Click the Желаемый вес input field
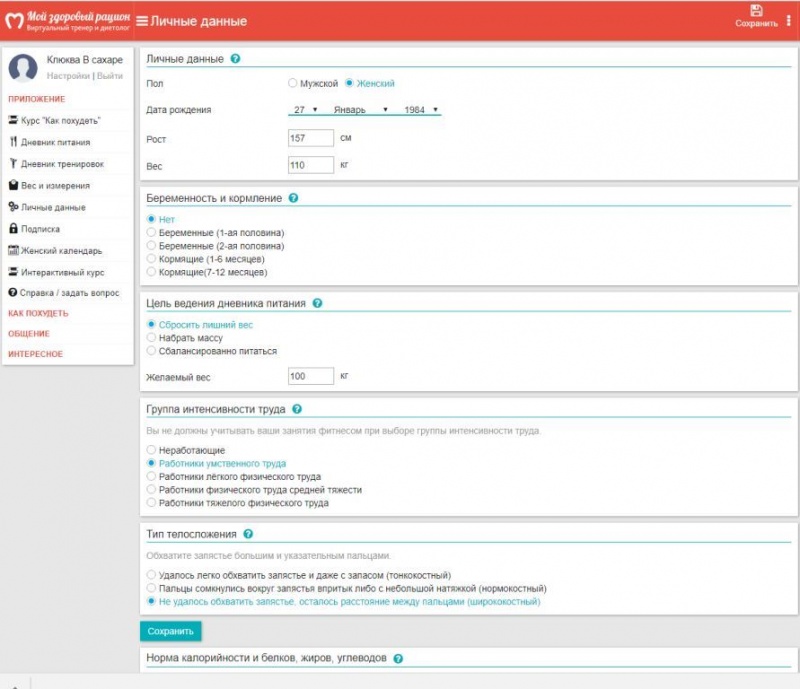This screenshot has width=800, height=689. tap(310, 377)
